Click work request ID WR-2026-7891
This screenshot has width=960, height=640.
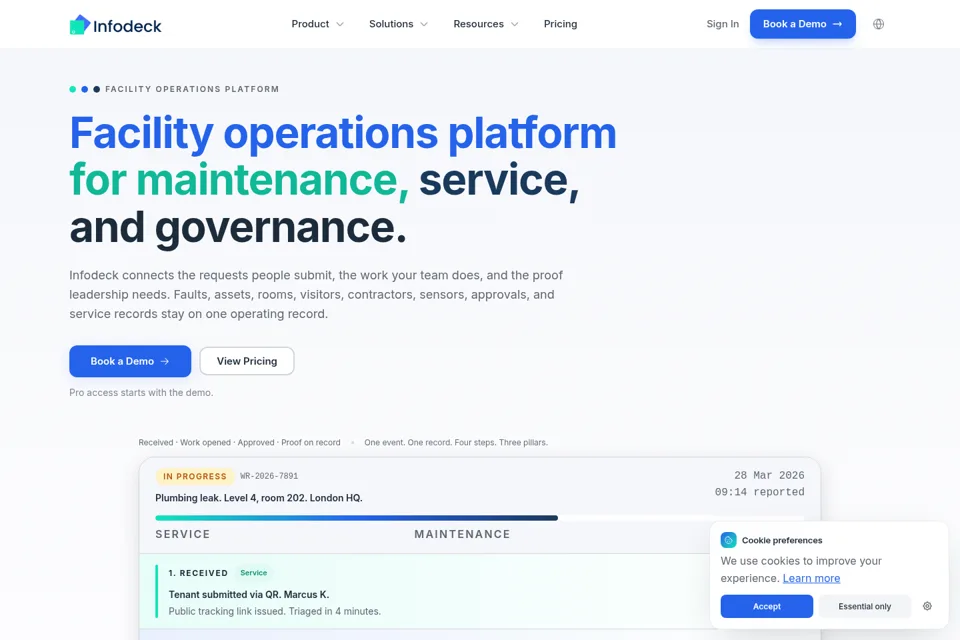tap(269, 476)
